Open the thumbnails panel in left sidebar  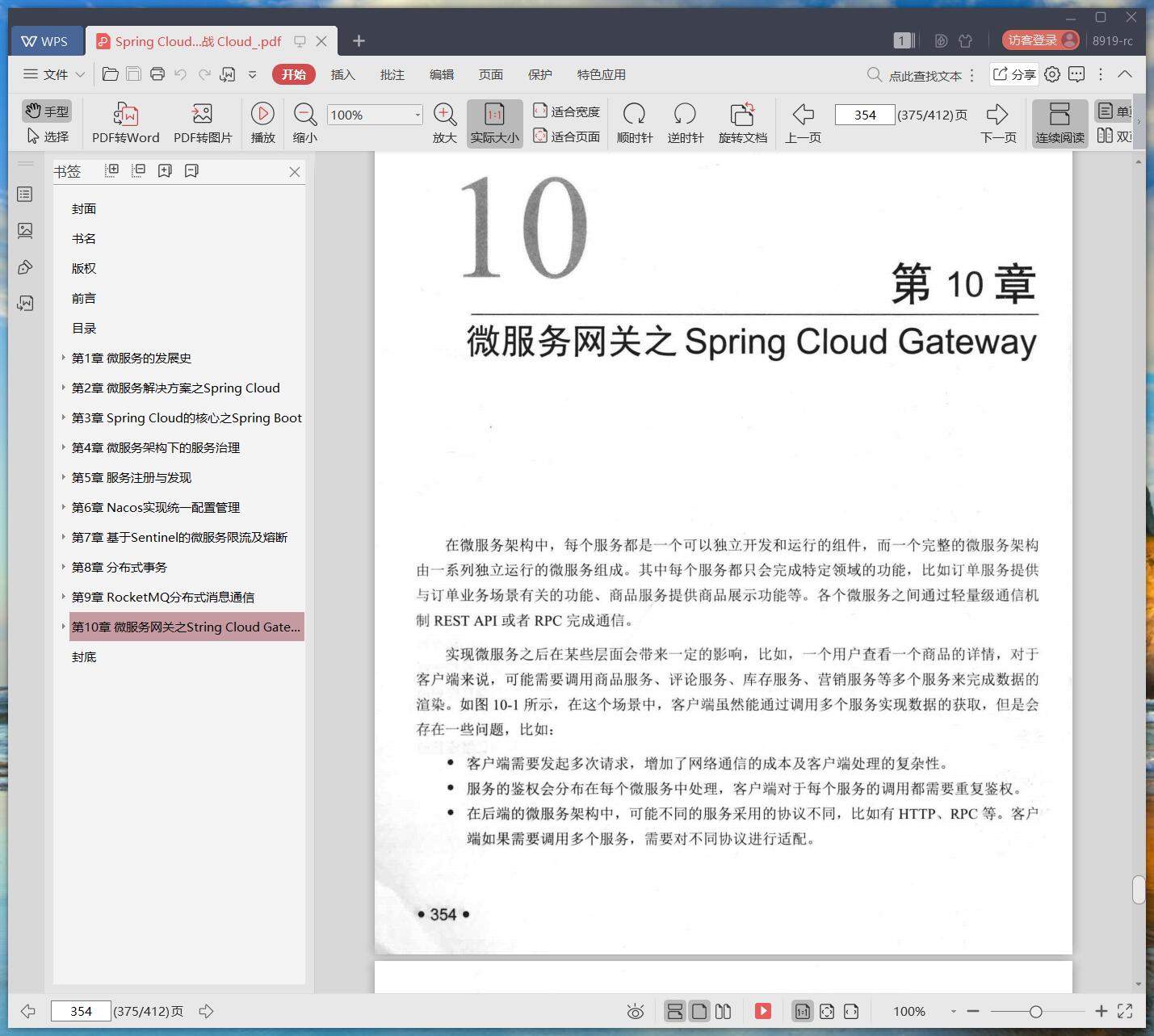pos(25,231)
